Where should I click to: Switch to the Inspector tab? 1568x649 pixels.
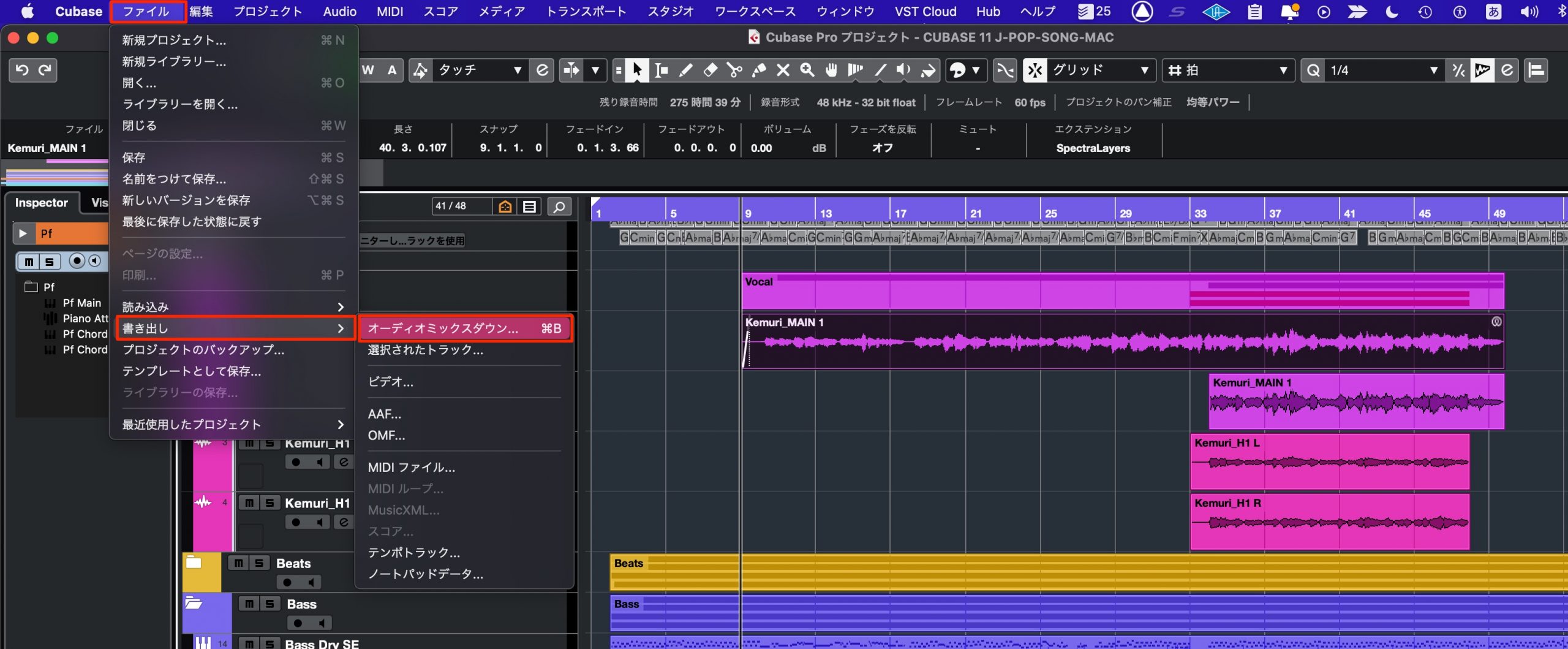tap(42, 203)
